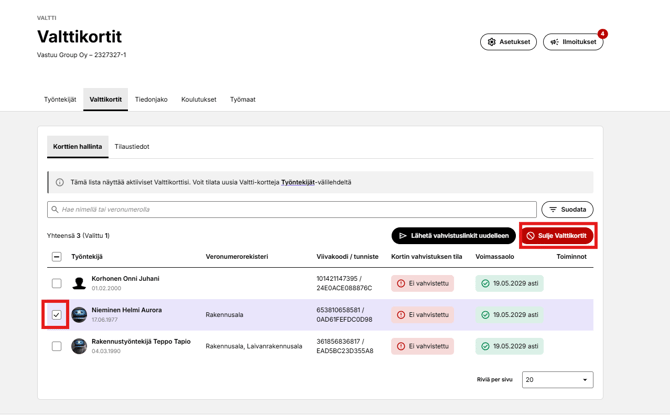Viewport: 670px width, 417px height.
Task: Switch to the Työntekijät tab
Action: coord(60,100)
